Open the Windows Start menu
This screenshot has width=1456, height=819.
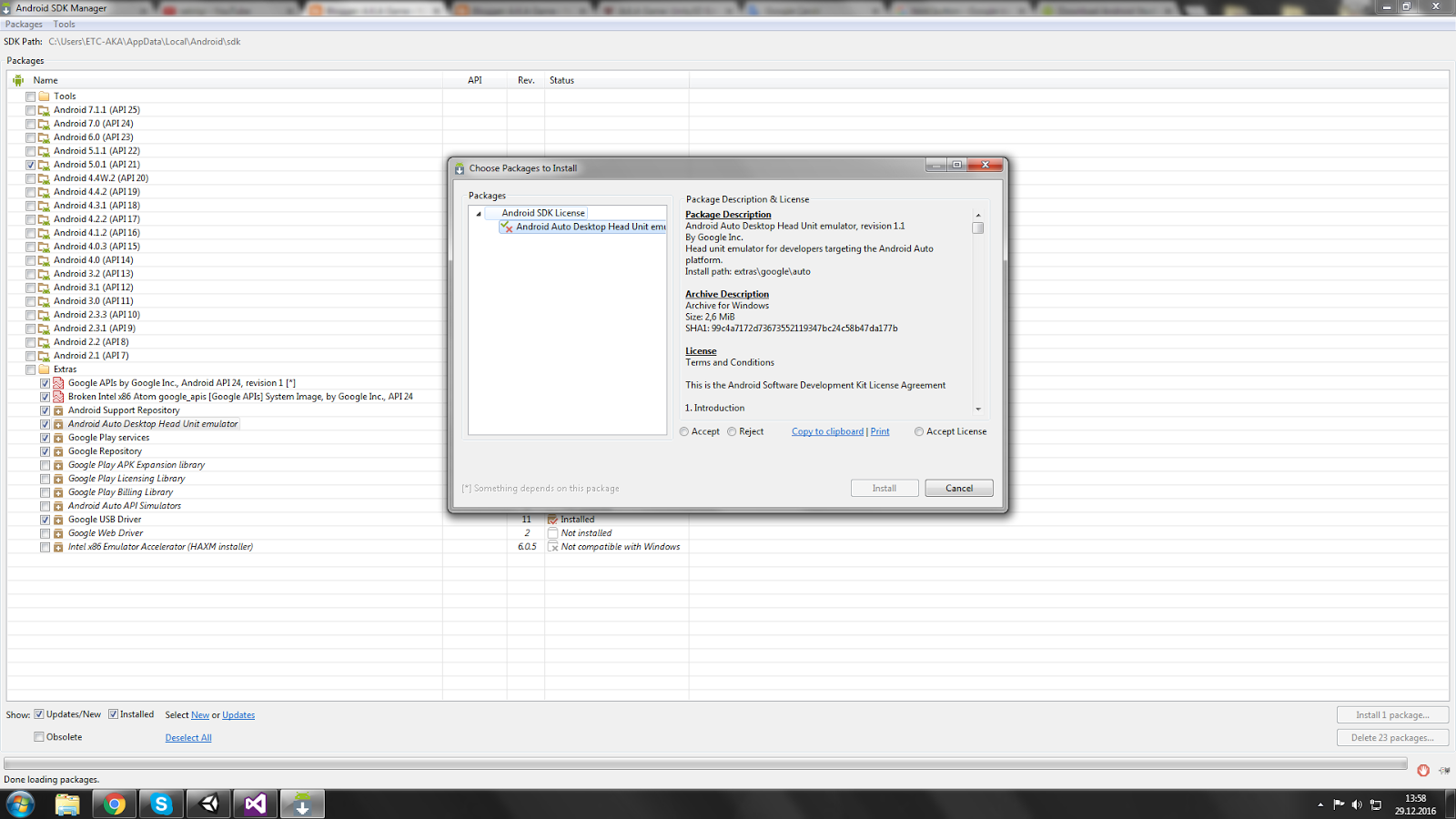click(x=20, y=804)
